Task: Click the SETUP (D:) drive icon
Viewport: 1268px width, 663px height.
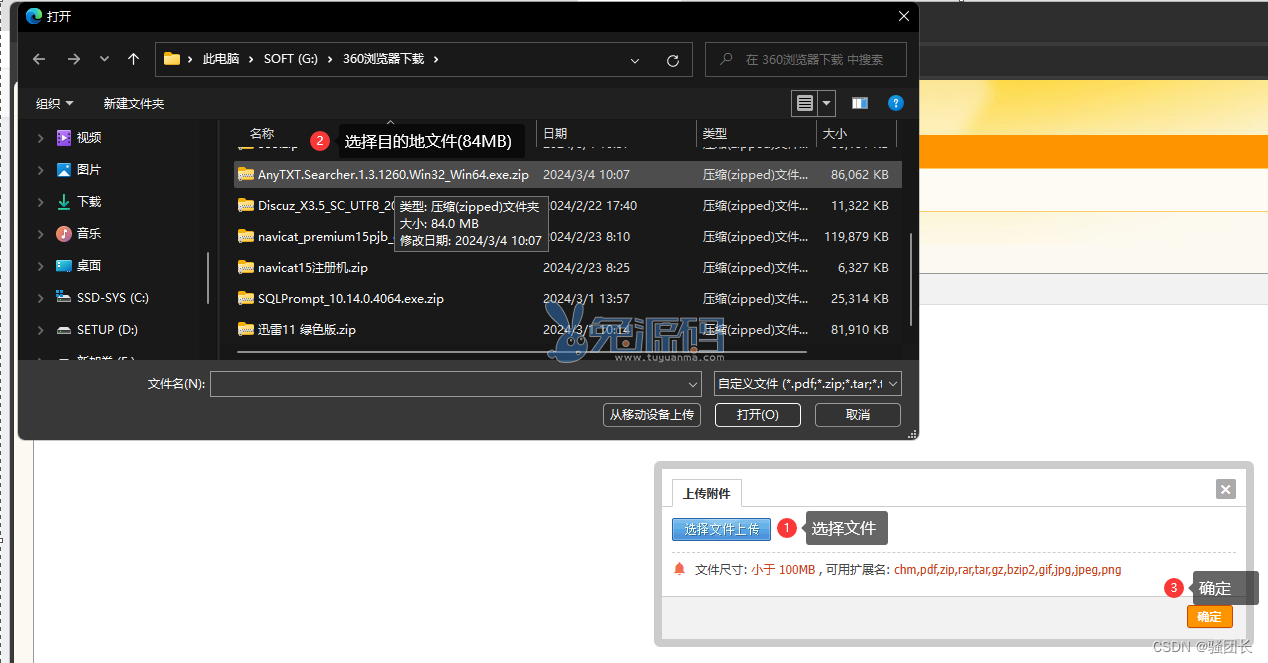Action: point(64,329)
